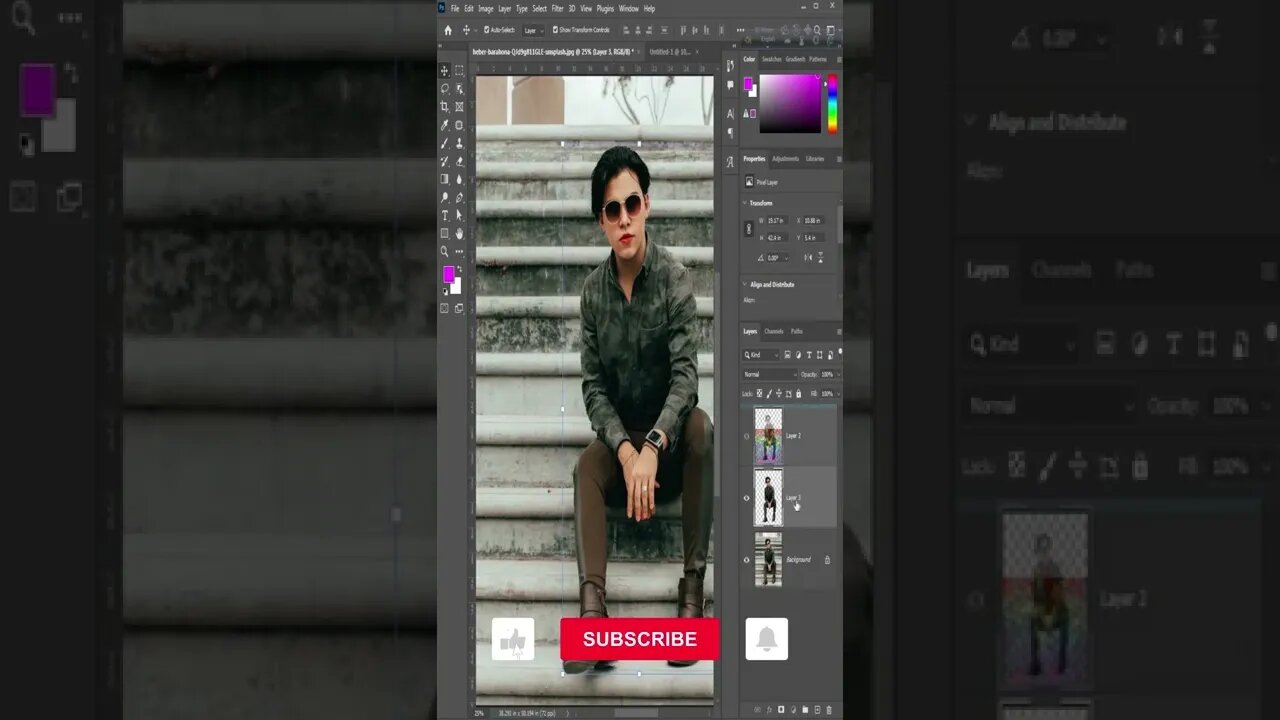Click the Home icon in options bar
Screen dimensions: 1280x720
click(x=448, y=30)
